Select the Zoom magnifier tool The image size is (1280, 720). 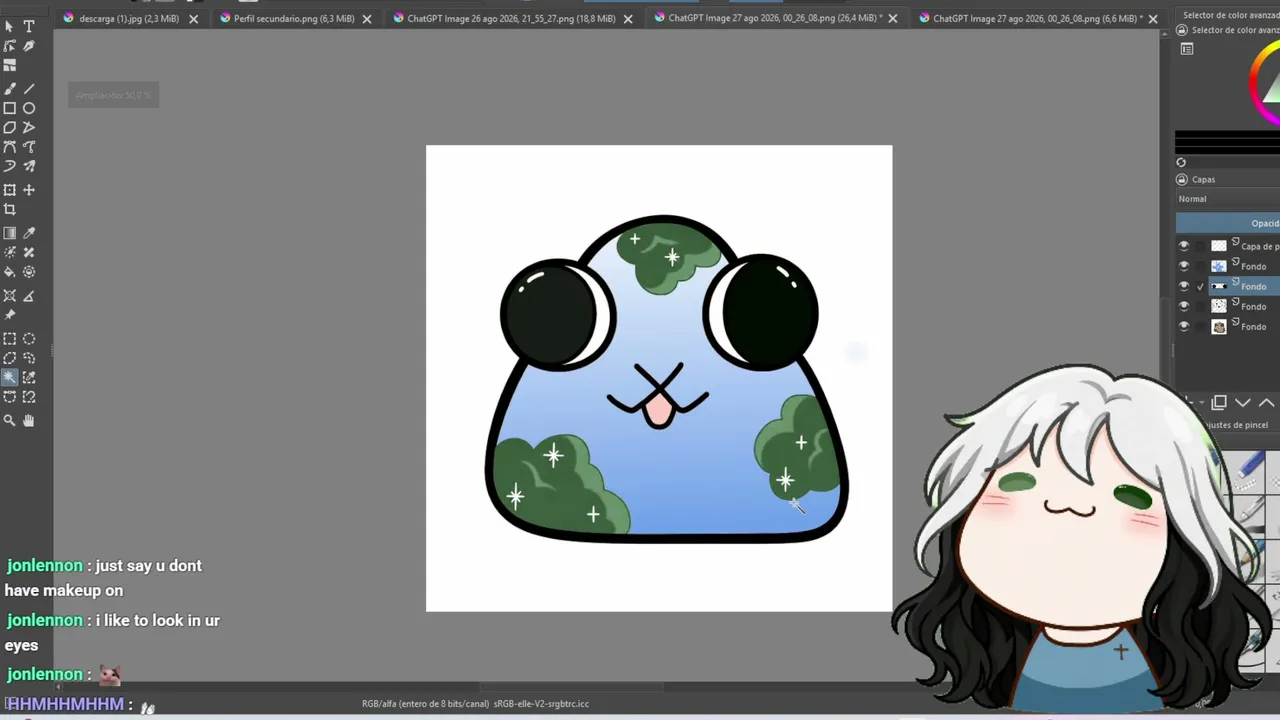[x=10, y=421]
